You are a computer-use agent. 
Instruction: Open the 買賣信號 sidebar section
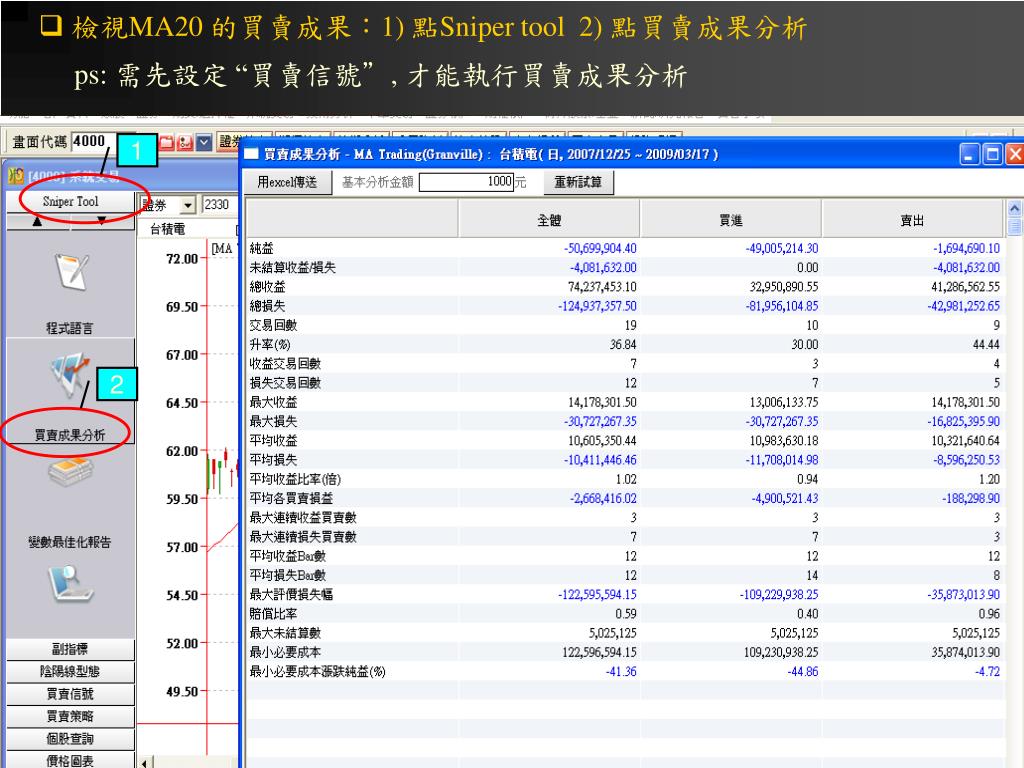pos(70,694)
